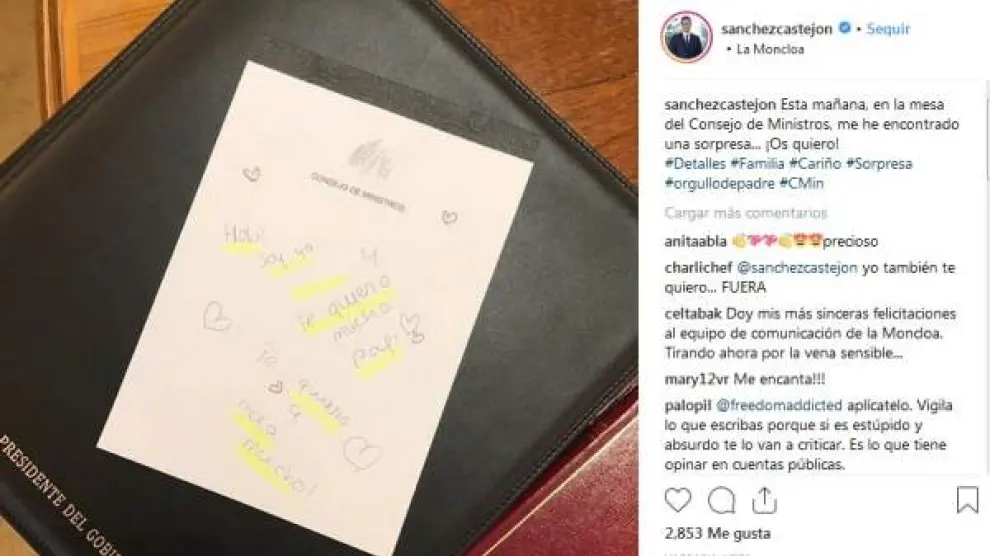Follow the account via Seguir

888,28
